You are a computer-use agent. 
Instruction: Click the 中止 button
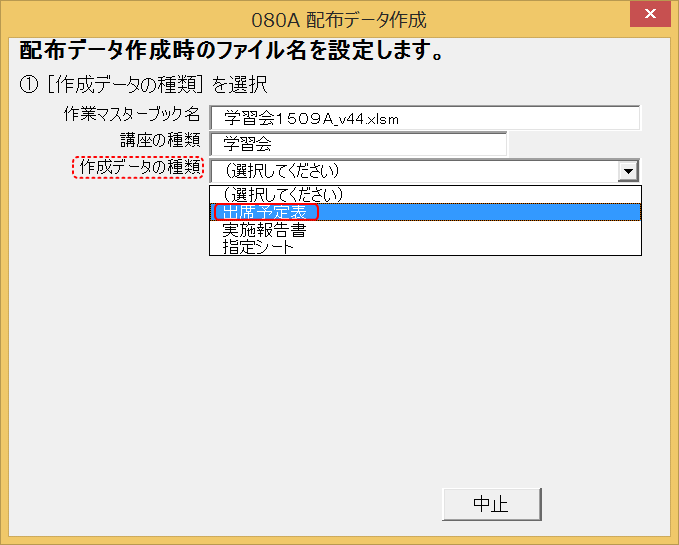[491, 504]
